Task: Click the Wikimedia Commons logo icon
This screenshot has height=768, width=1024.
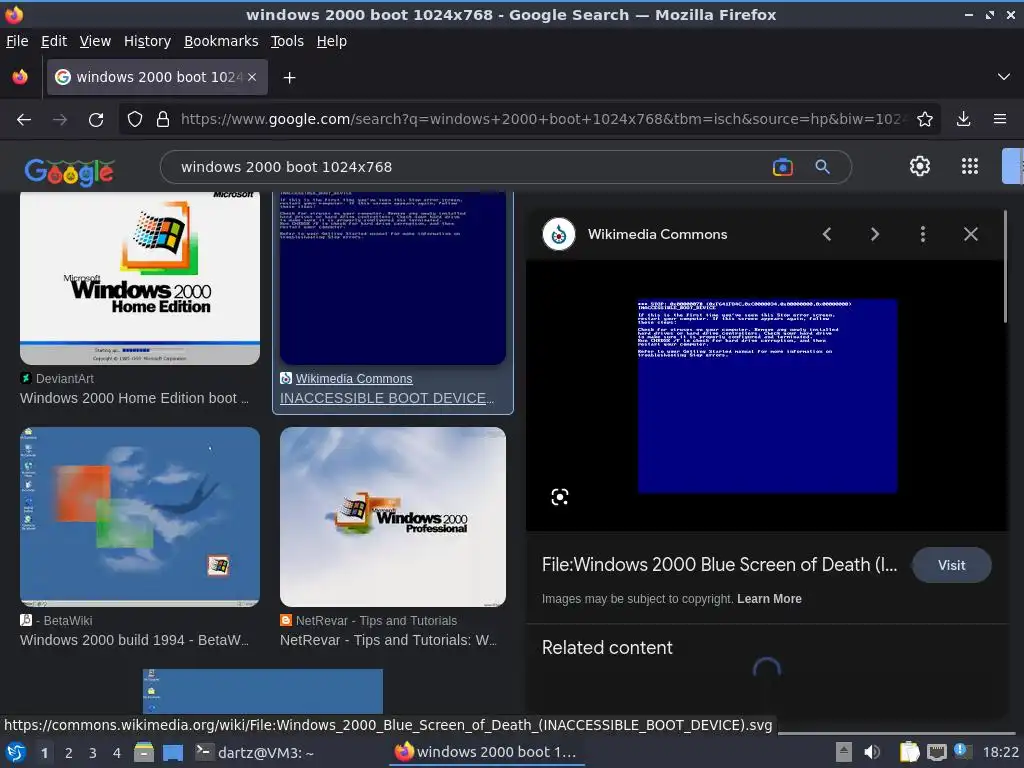Action: 559,234
